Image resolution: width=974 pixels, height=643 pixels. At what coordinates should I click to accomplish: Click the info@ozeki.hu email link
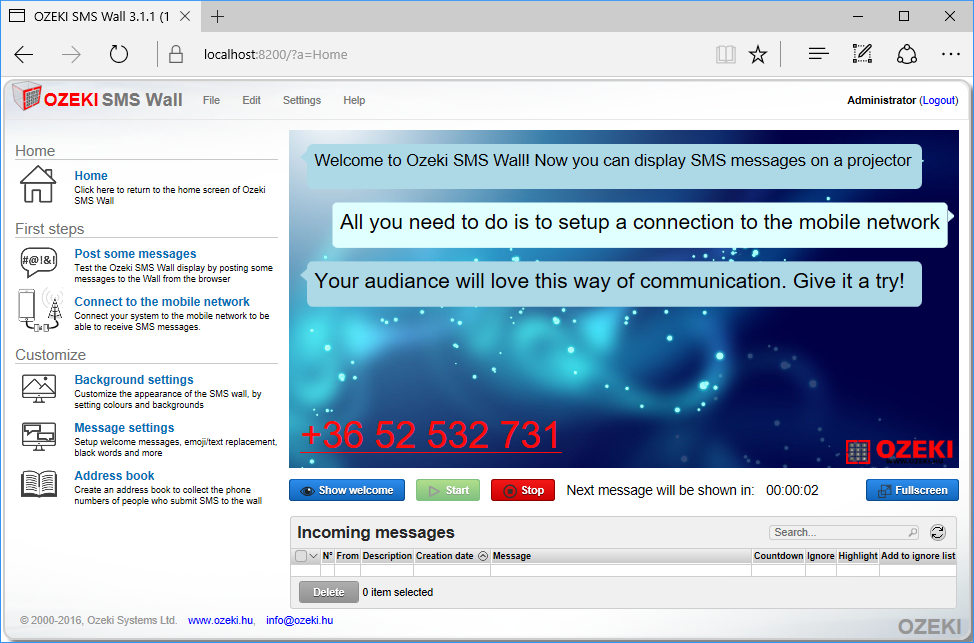click(x=299, y=620)
